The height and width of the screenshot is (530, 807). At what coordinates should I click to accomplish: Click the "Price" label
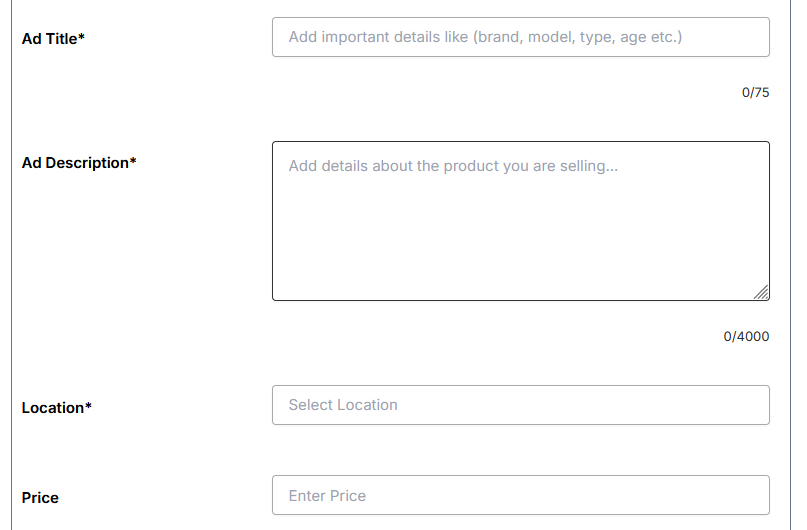click(40, 498)
